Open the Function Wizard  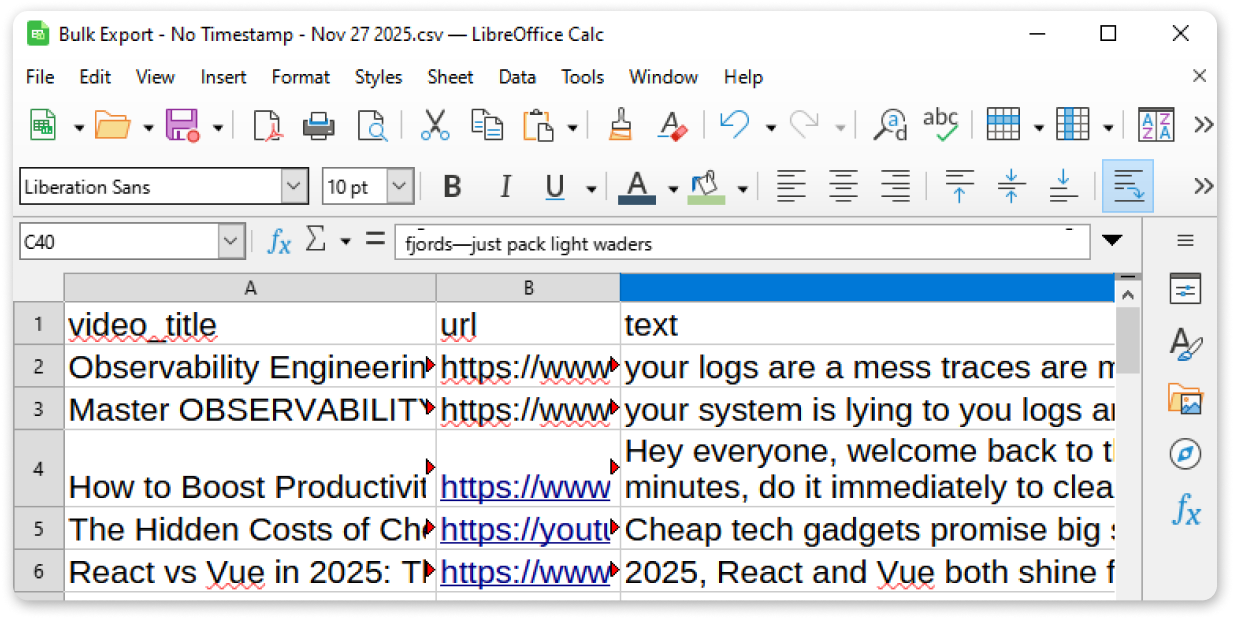pyautogui.click(x=279, y=241)
